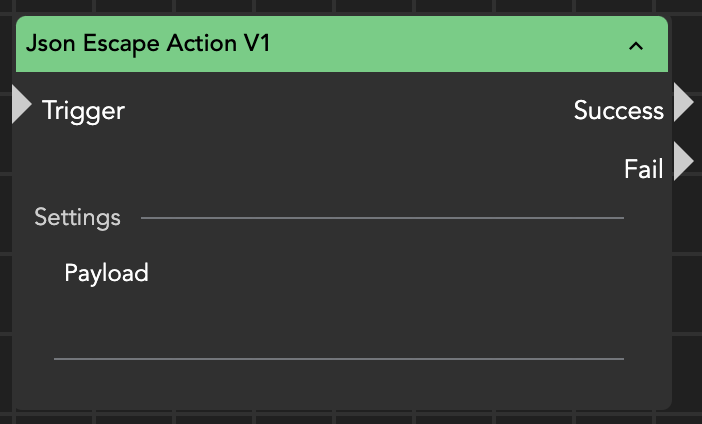Select the Fail output label
This screenshot has height=424, width=702.
coord(643,169)
